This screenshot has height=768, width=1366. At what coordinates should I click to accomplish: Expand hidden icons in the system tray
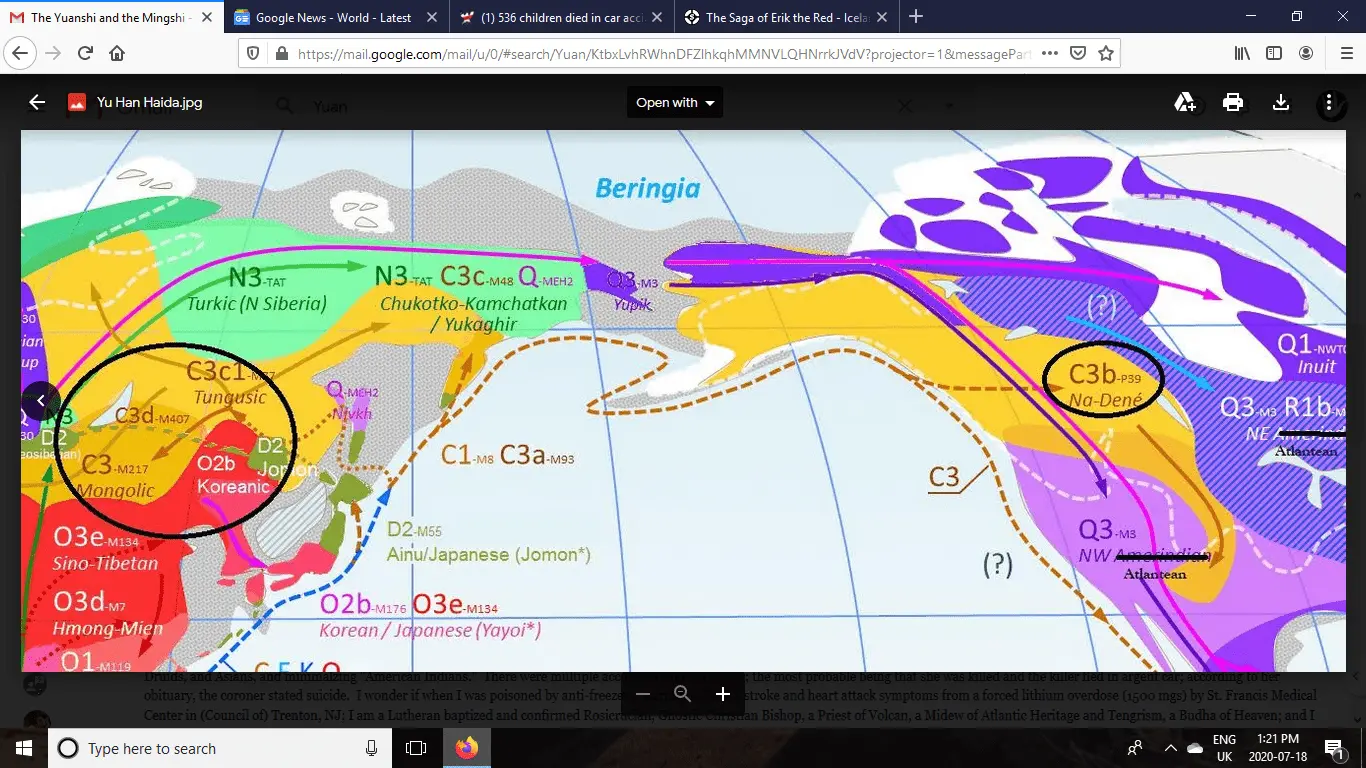[x=1170, y=748]
